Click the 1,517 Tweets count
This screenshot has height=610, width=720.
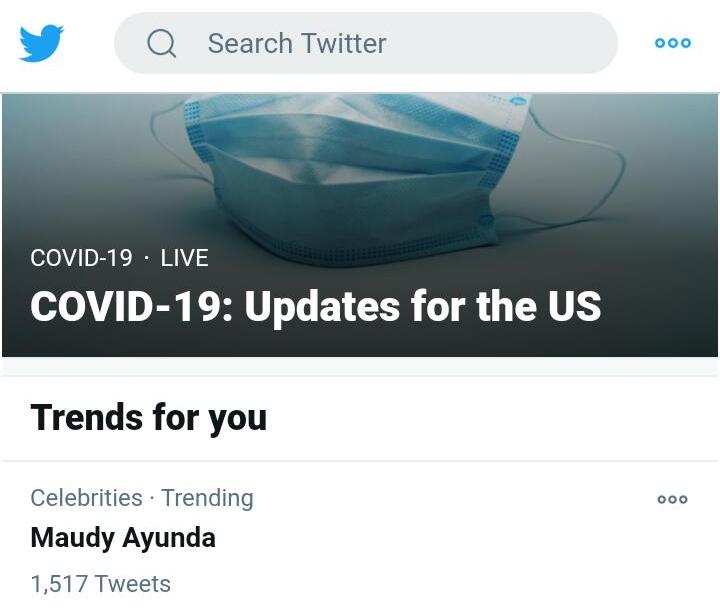(100, 584)
